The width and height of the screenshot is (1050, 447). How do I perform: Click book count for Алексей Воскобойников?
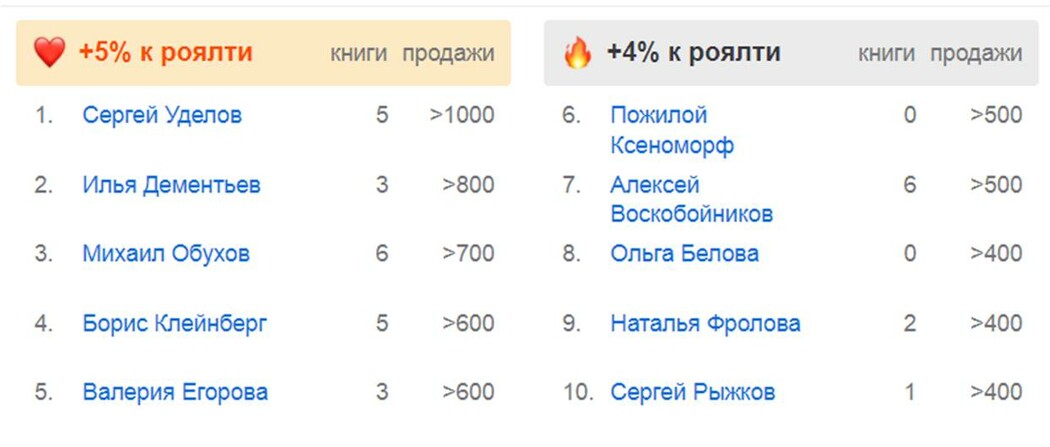tap(909, 185)
